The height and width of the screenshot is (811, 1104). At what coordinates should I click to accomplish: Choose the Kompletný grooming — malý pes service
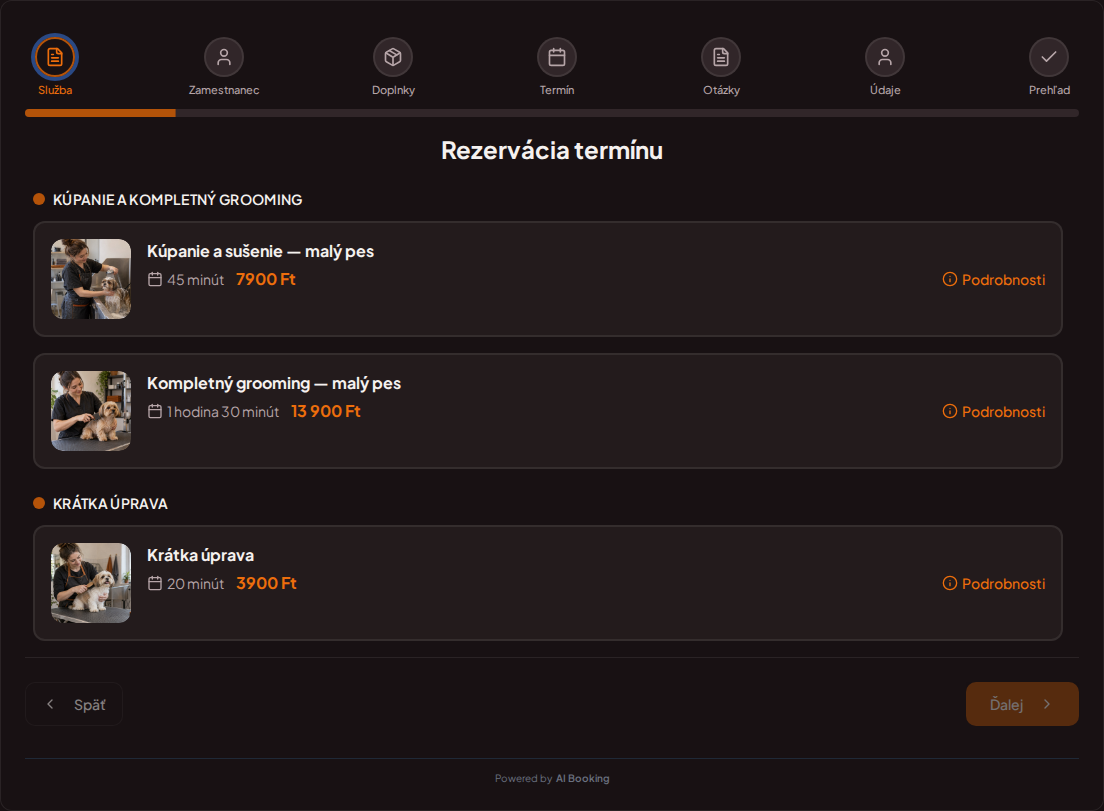tap(548, 411)
